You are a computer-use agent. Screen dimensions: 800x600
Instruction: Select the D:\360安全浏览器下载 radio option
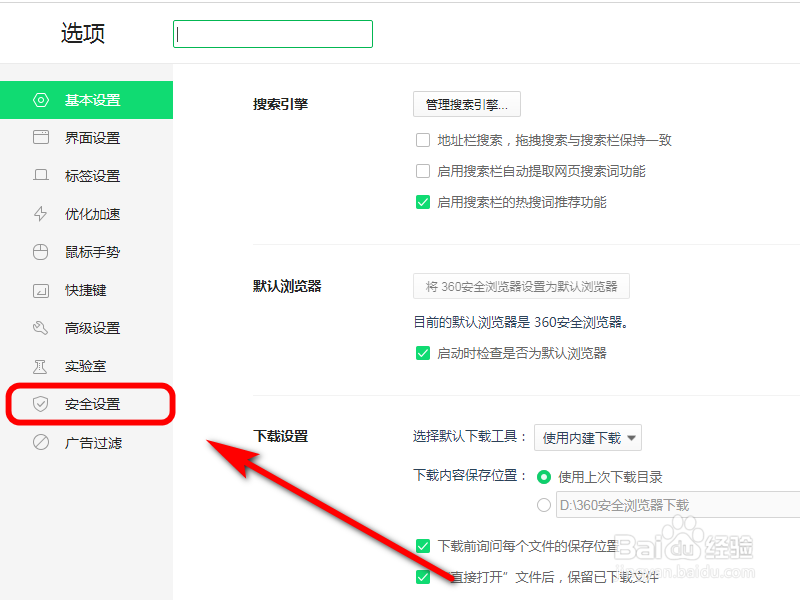tap(544, 505)
